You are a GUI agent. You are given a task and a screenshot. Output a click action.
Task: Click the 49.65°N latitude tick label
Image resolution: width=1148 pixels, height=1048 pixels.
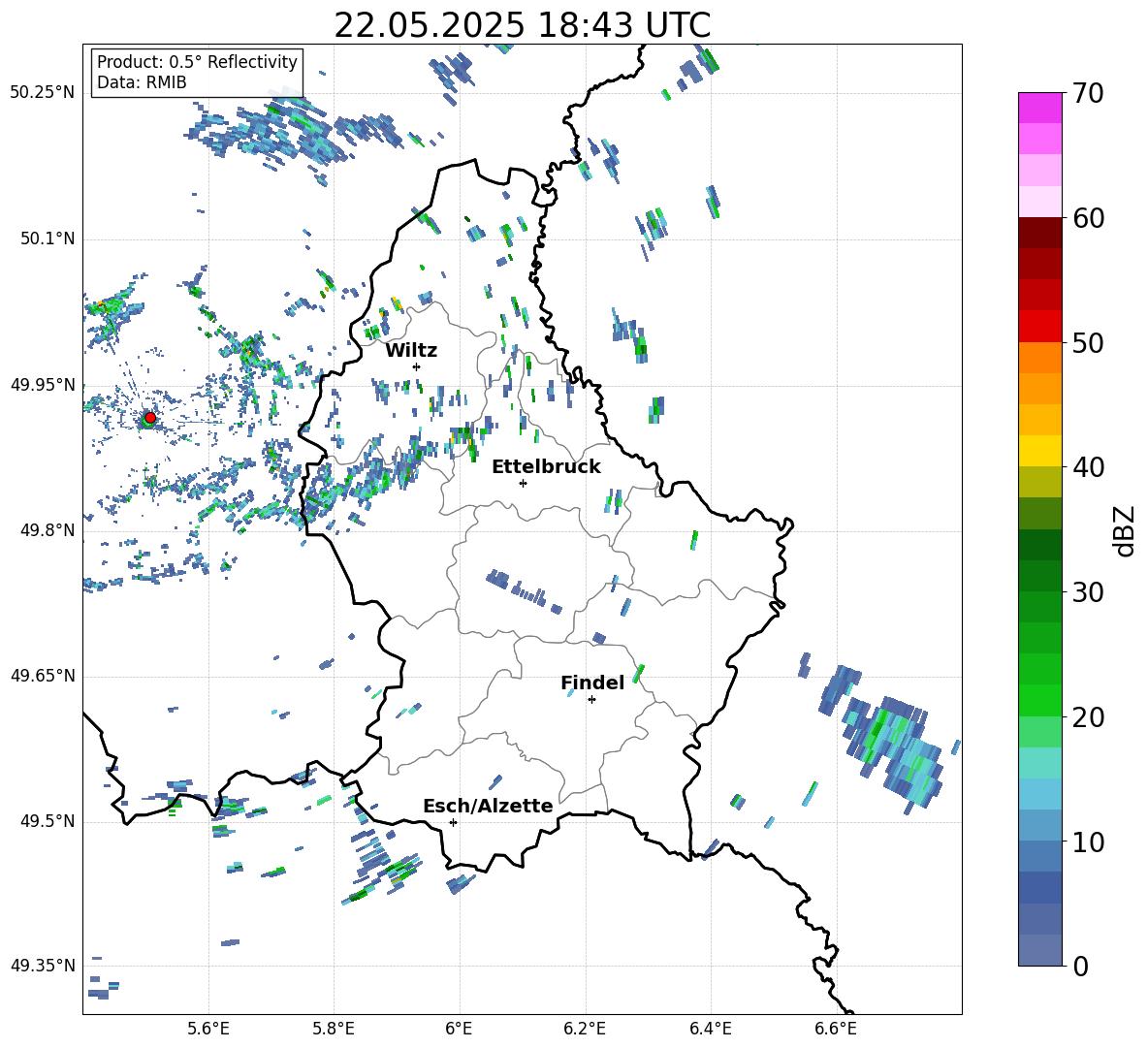43,675
